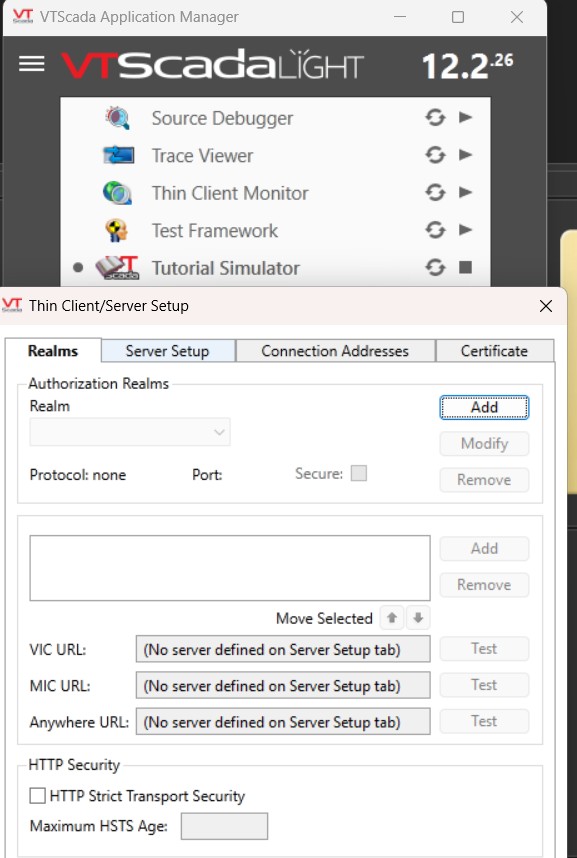
Task: Enable HTTP Strict Transport Security checkbox
Action: point(37,796)
